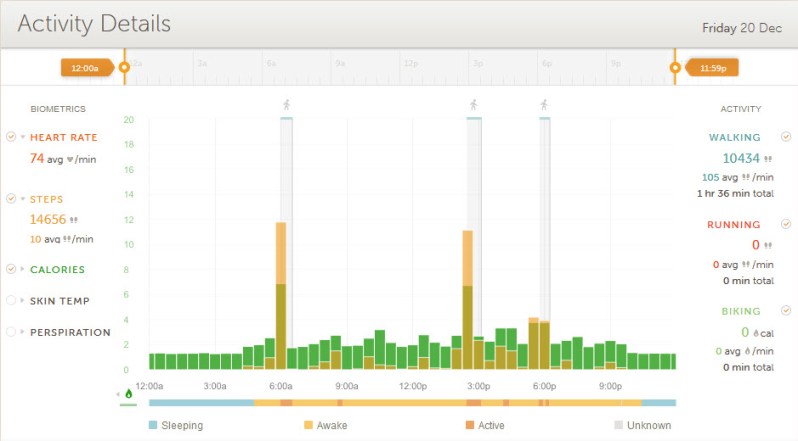Toggle the Heart Rate checkbox
This screenshot has width=798, height=441.
click(10, 138)
